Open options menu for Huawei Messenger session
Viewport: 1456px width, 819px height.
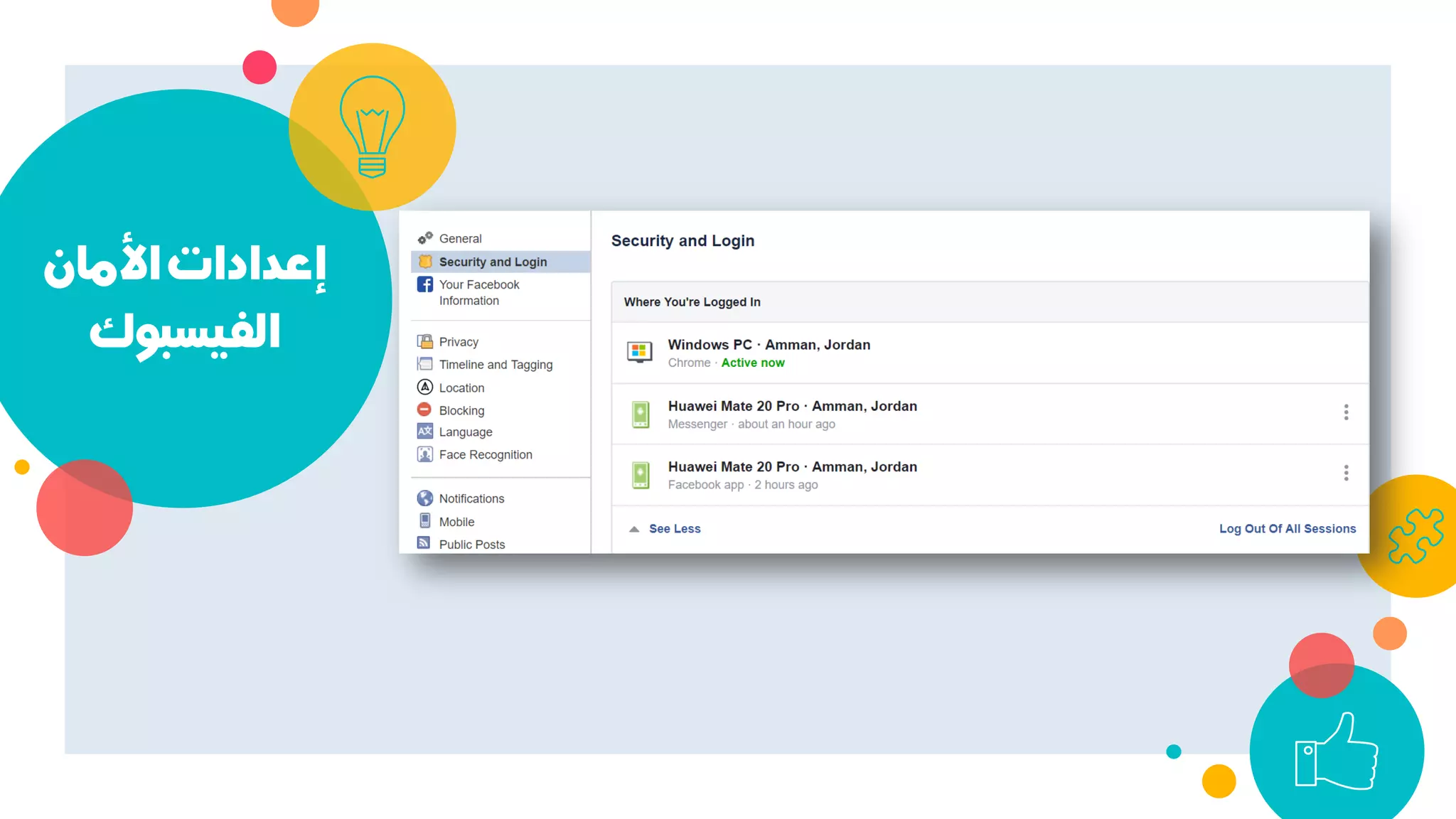1346,412
